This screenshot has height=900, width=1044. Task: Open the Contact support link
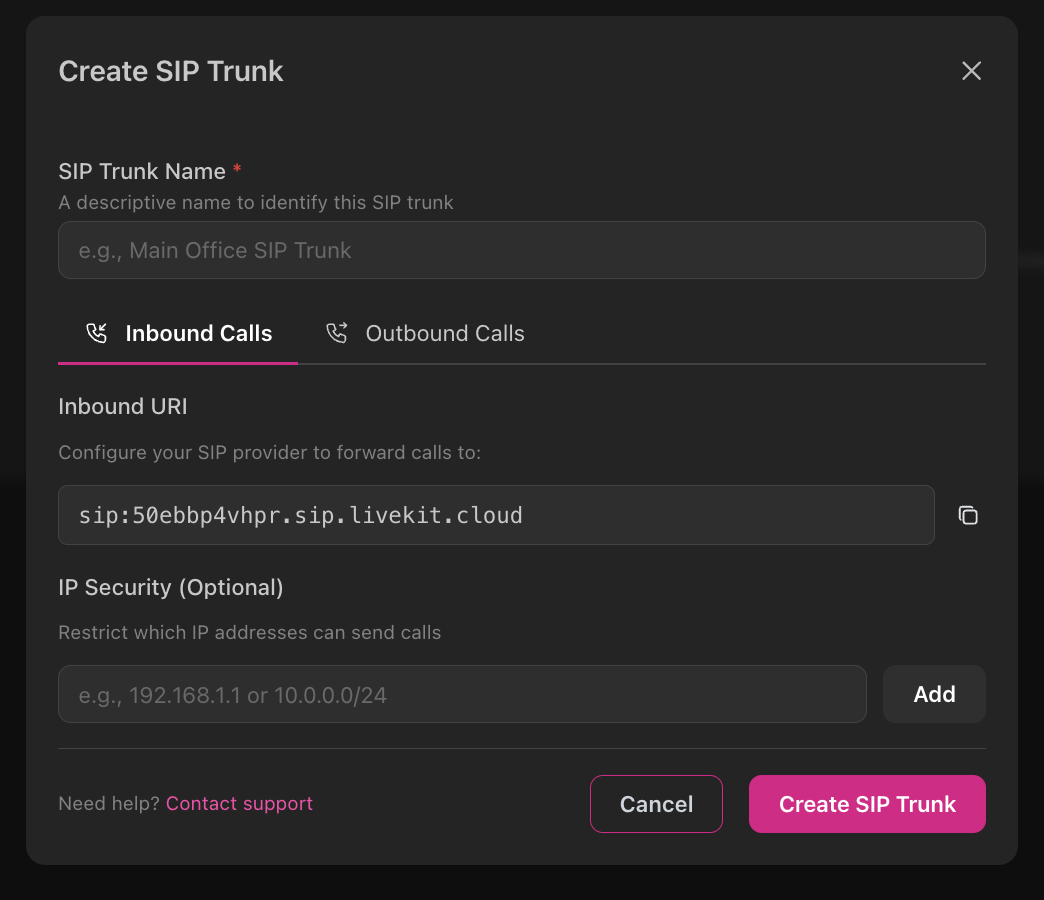239,803
